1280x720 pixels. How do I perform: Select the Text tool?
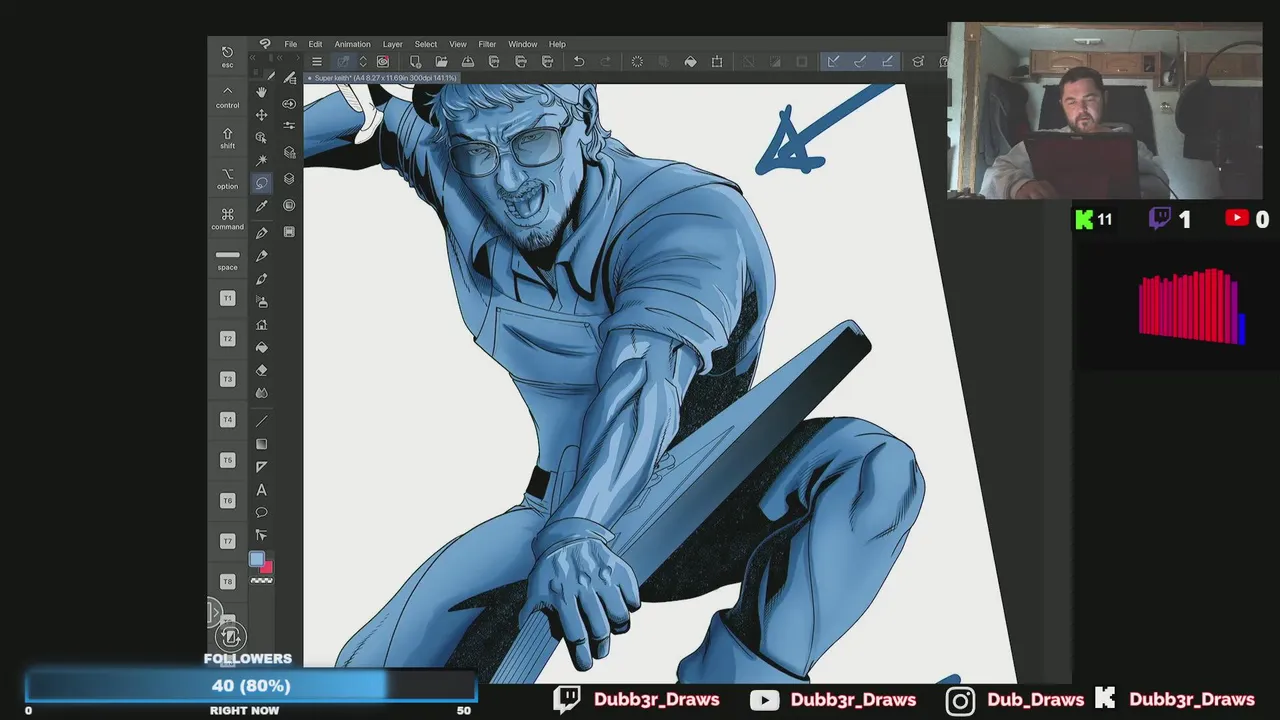[261, 490]
